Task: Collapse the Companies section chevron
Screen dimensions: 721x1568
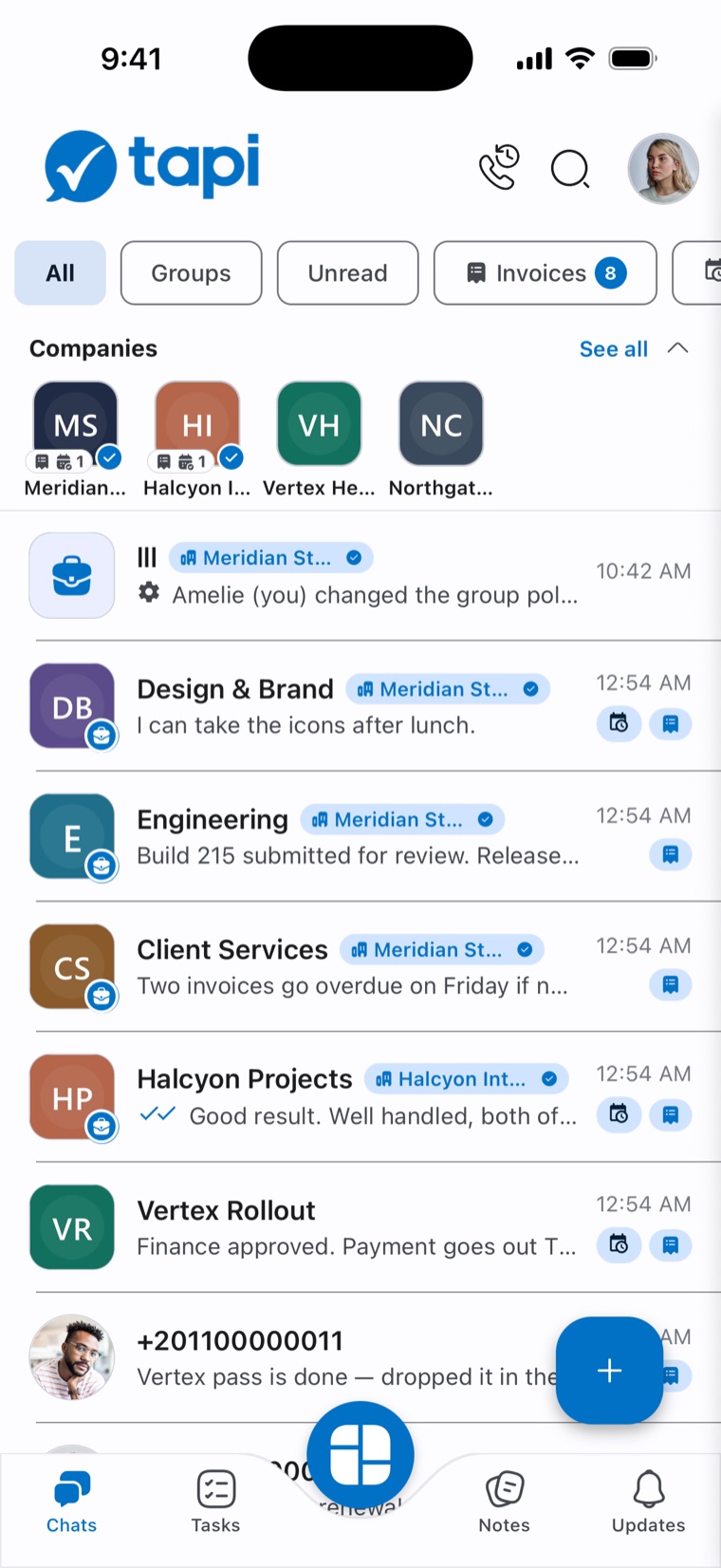Action: pos(677,347)
